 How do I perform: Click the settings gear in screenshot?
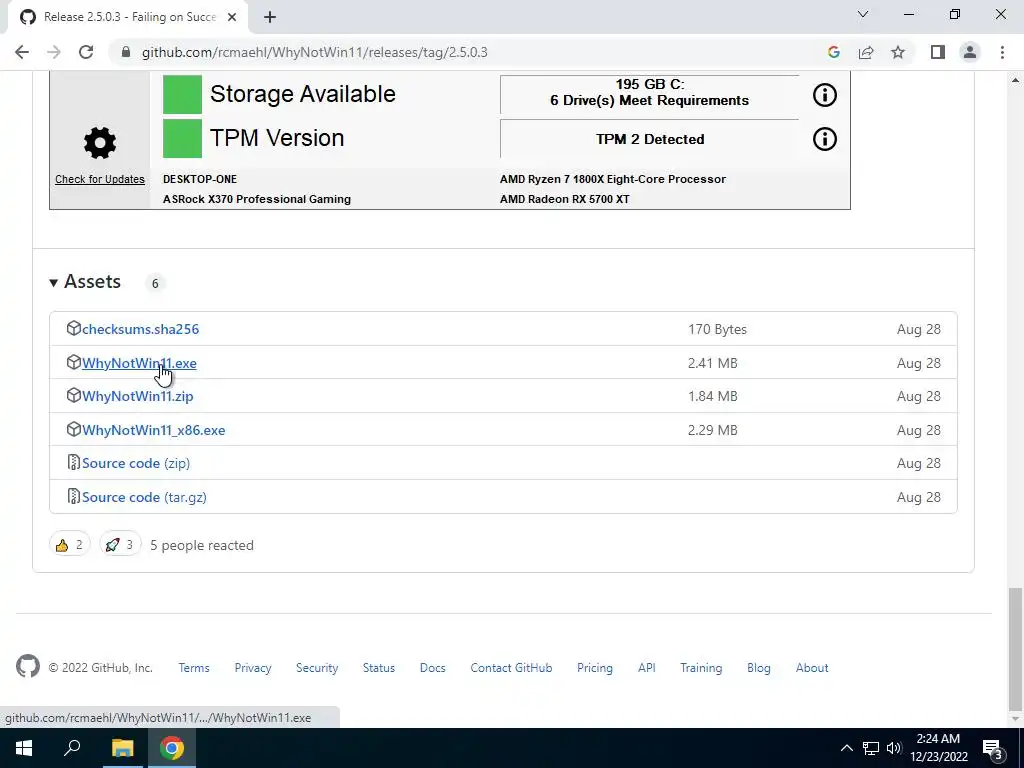click(x=100, y=143)
